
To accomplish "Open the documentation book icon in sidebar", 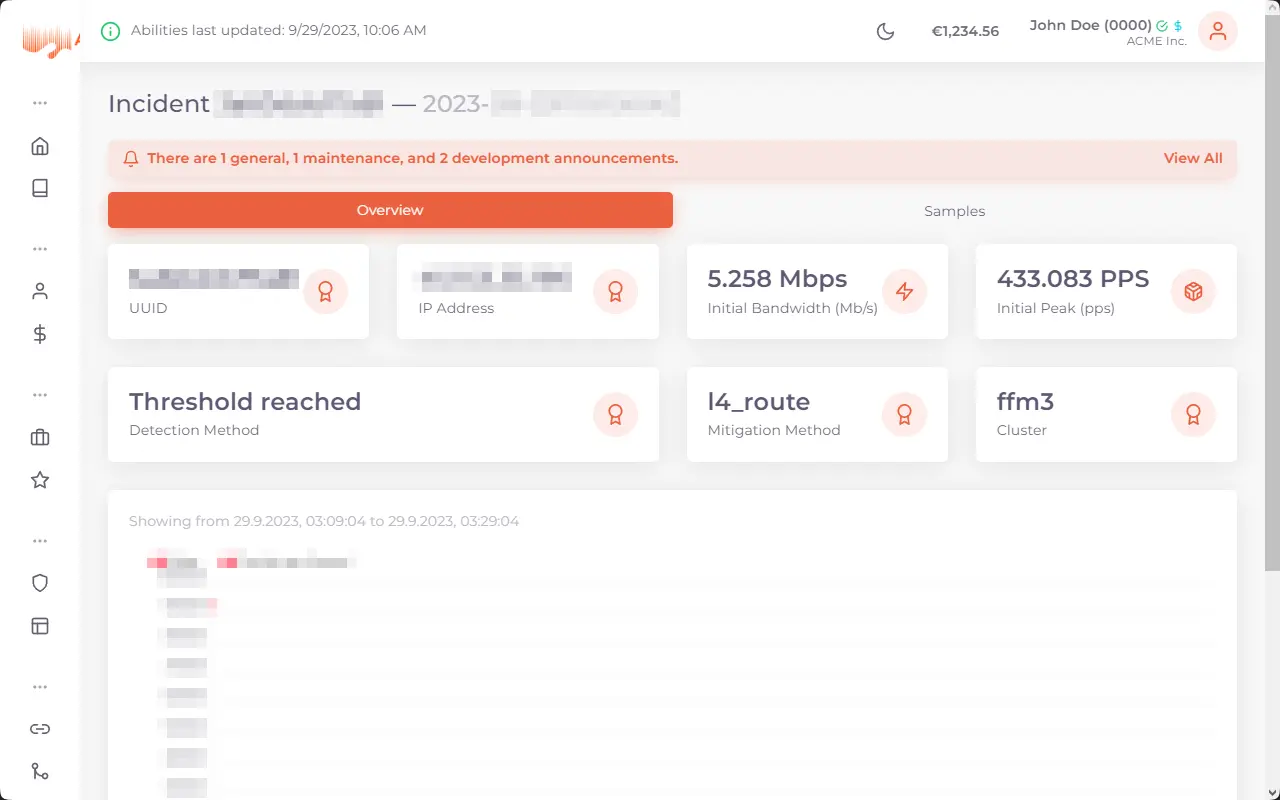I will click(x=40, y=188).
